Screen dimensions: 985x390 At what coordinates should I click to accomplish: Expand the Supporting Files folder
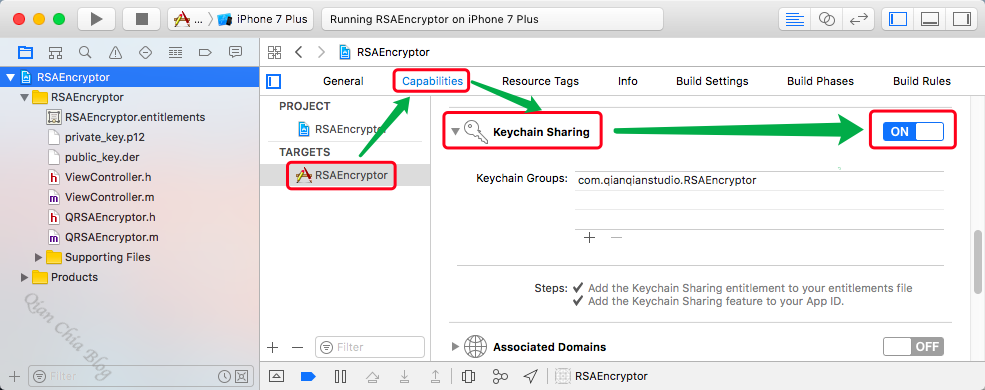(x=39, y=257)
